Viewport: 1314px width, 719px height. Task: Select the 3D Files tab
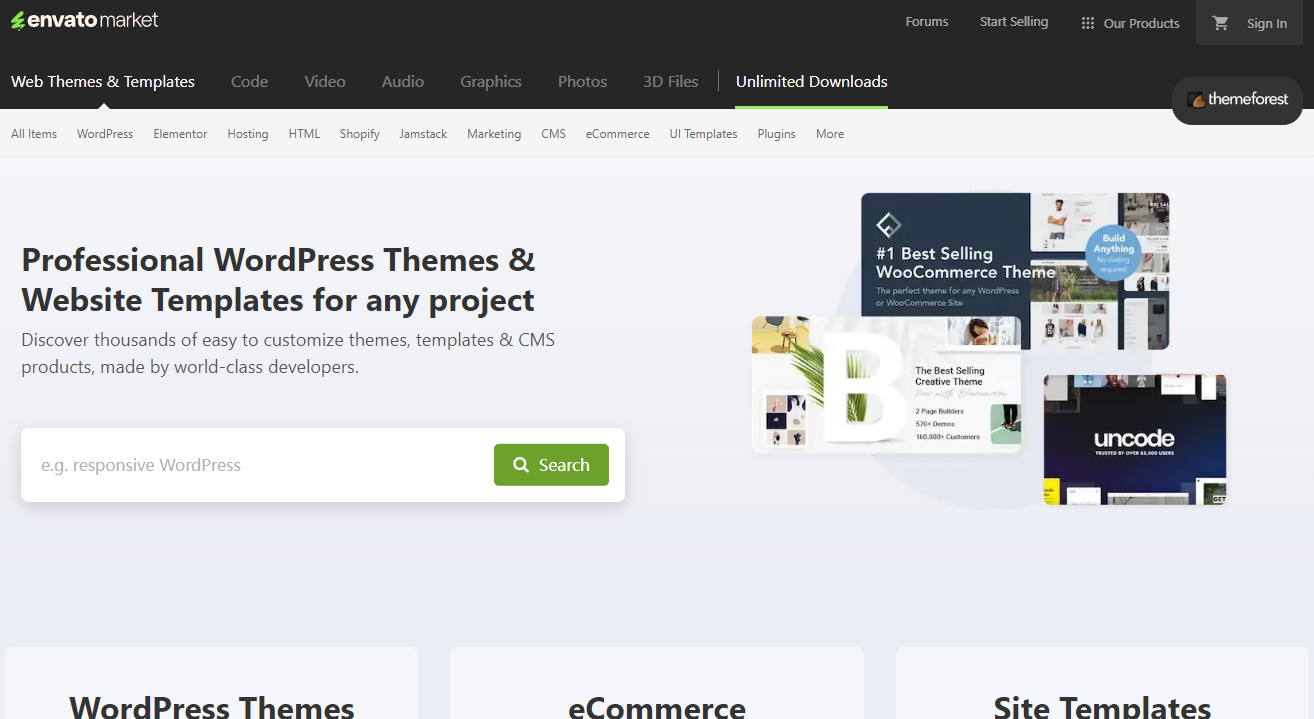[671, 82]
